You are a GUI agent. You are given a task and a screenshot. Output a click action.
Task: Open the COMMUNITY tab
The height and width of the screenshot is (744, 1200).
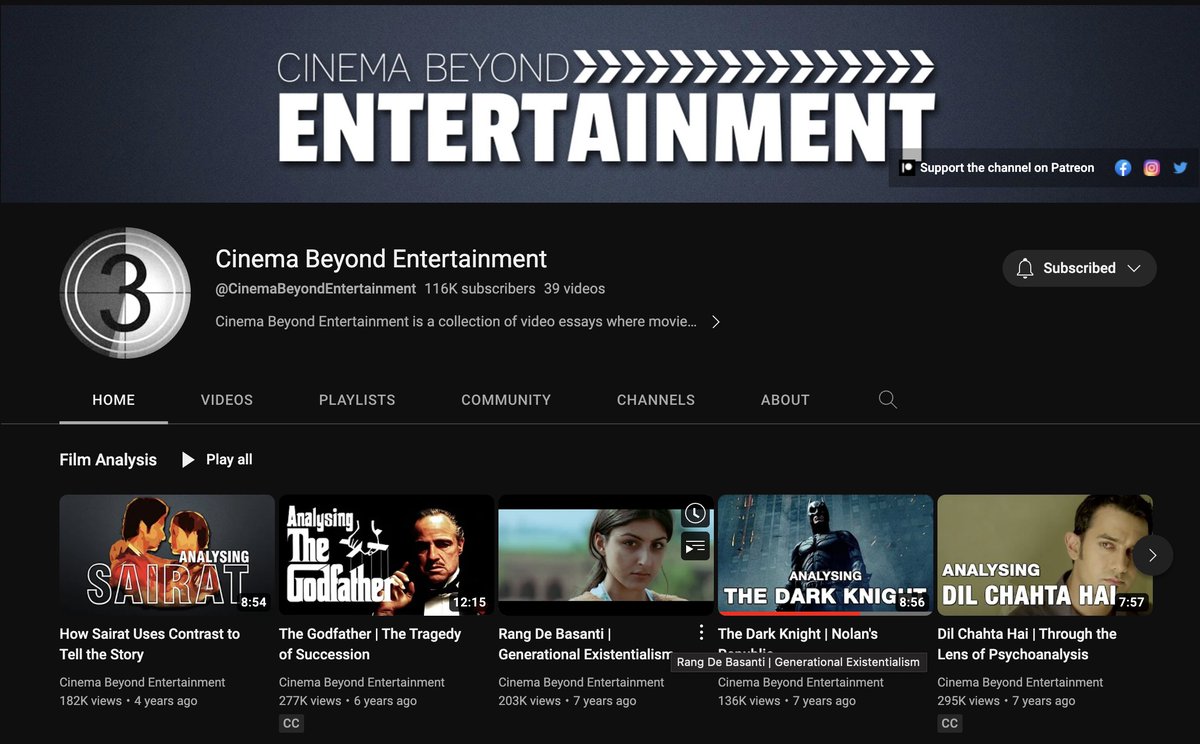[506, 399]
